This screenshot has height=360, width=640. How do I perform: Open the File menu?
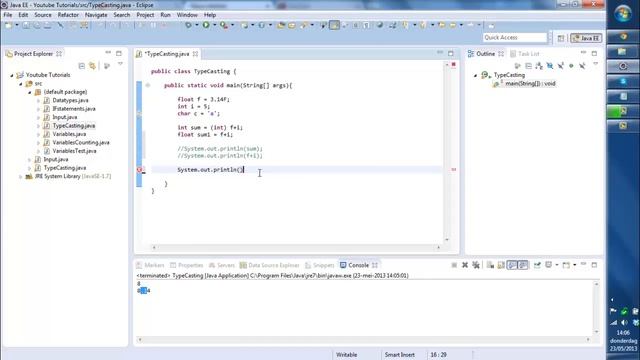click(8, 15)
